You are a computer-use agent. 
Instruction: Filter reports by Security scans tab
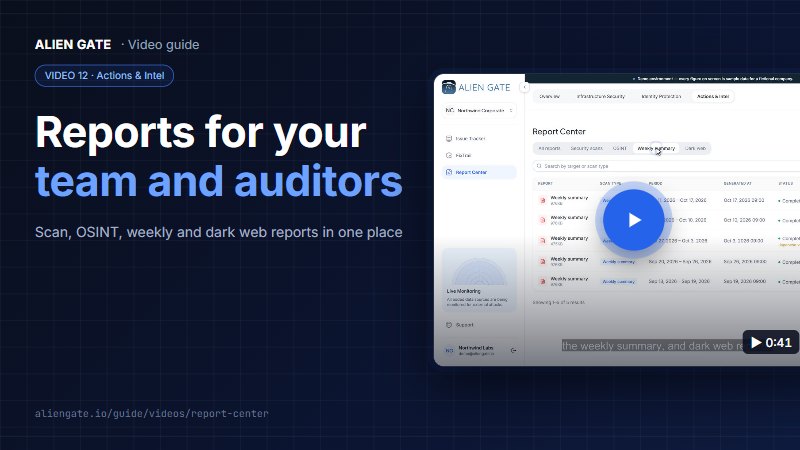coord(586,148)
